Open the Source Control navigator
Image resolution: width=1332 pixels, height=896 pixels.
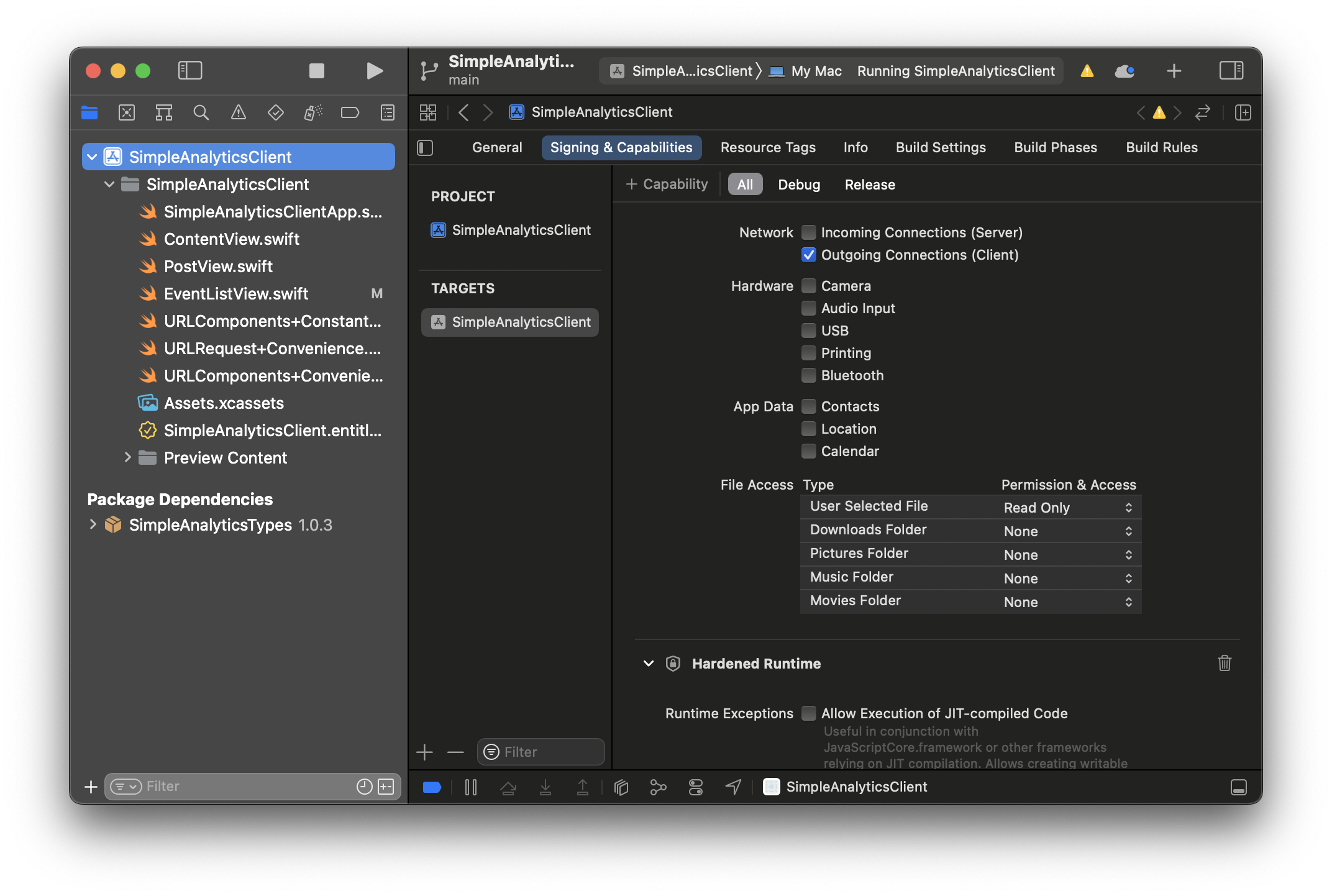tap(127, 112)
